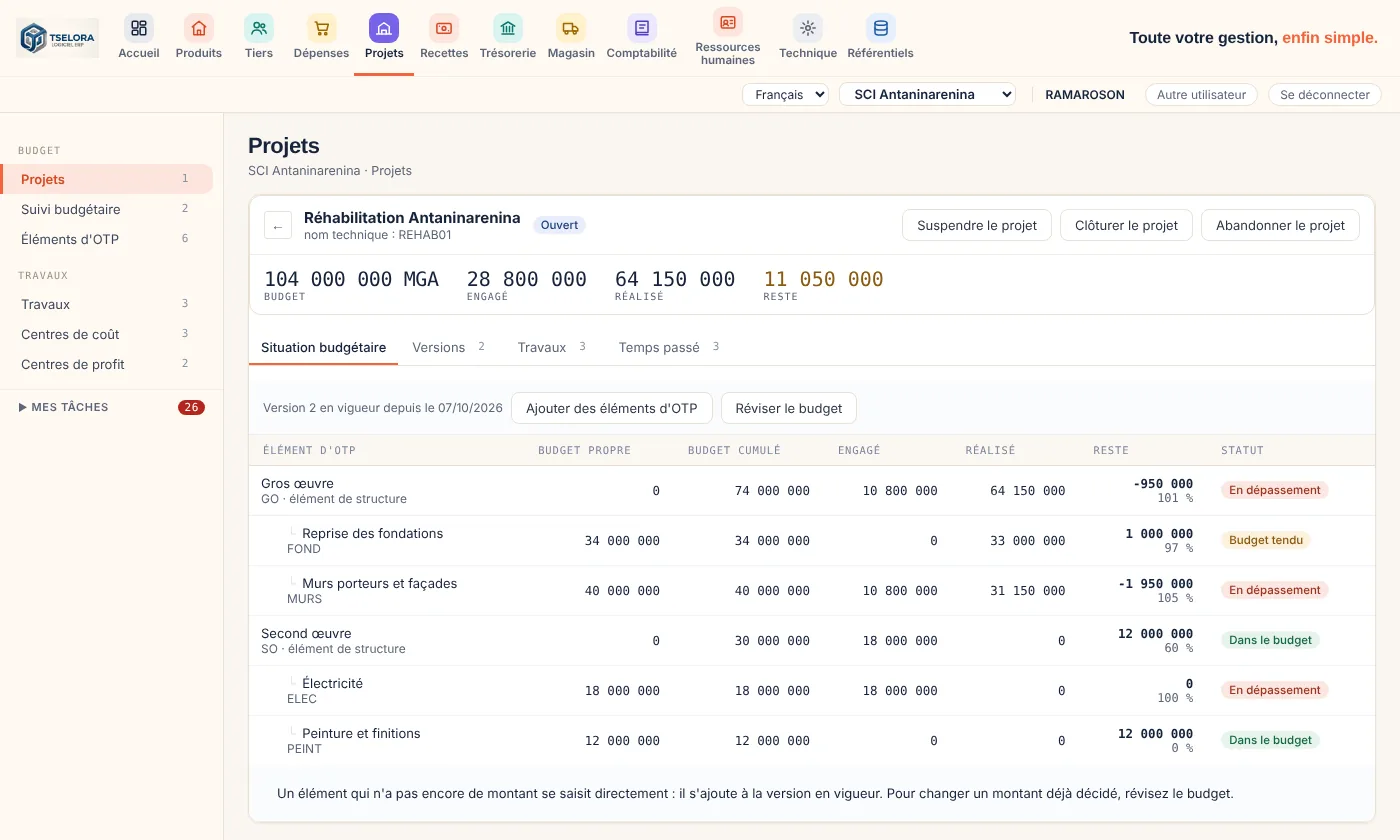Click the Murs porteurs et façades row

pos(811,591)
